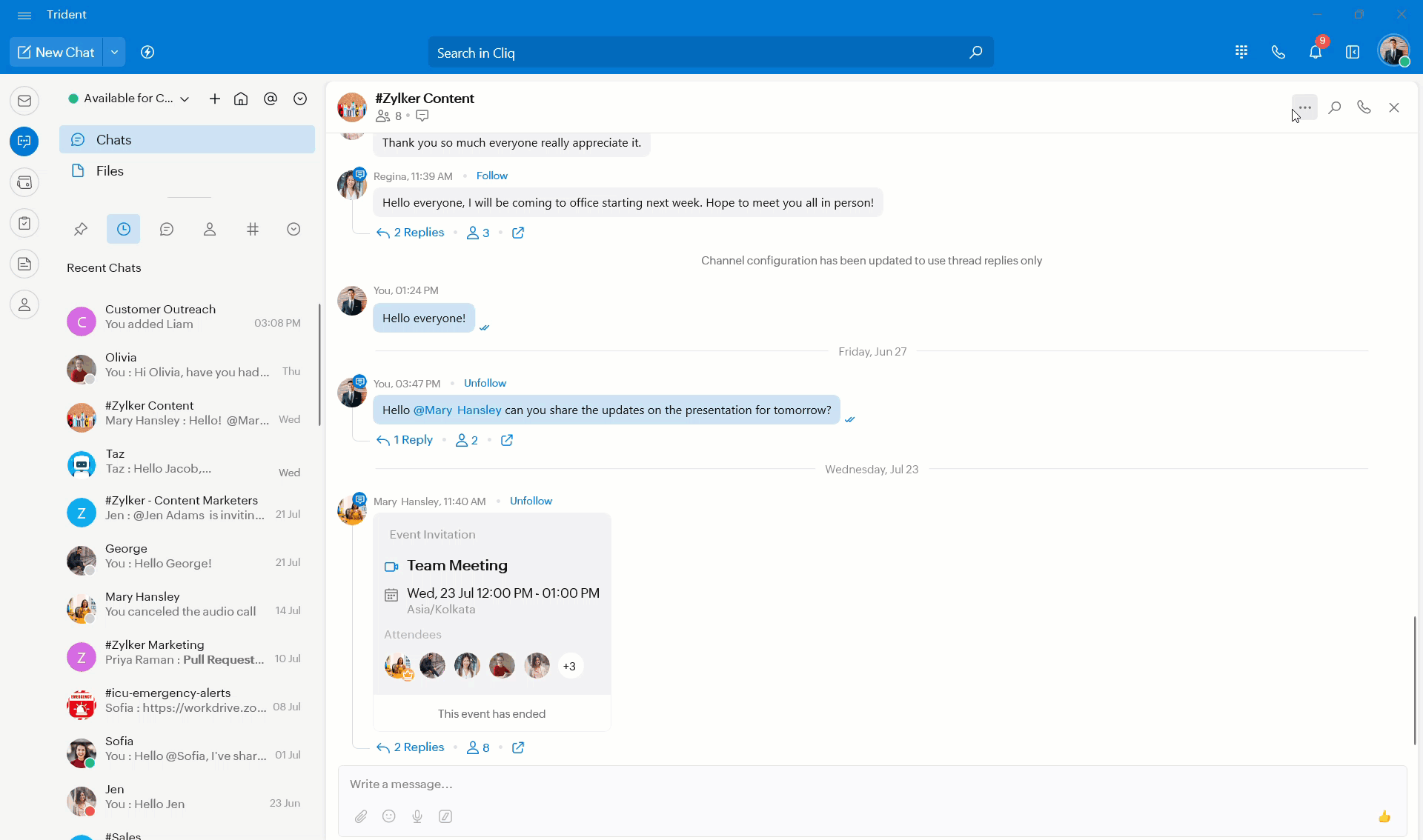This screenshot has width=1423, height=840.
Task: Follow Regina's message thread
Action: click(x=491, y=176)
